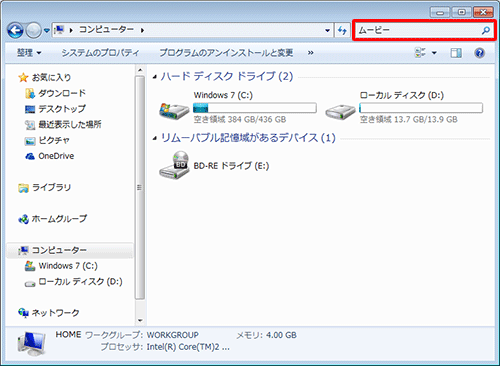Click the ライブラリ icon in navigation pane

tap(23, 188)
